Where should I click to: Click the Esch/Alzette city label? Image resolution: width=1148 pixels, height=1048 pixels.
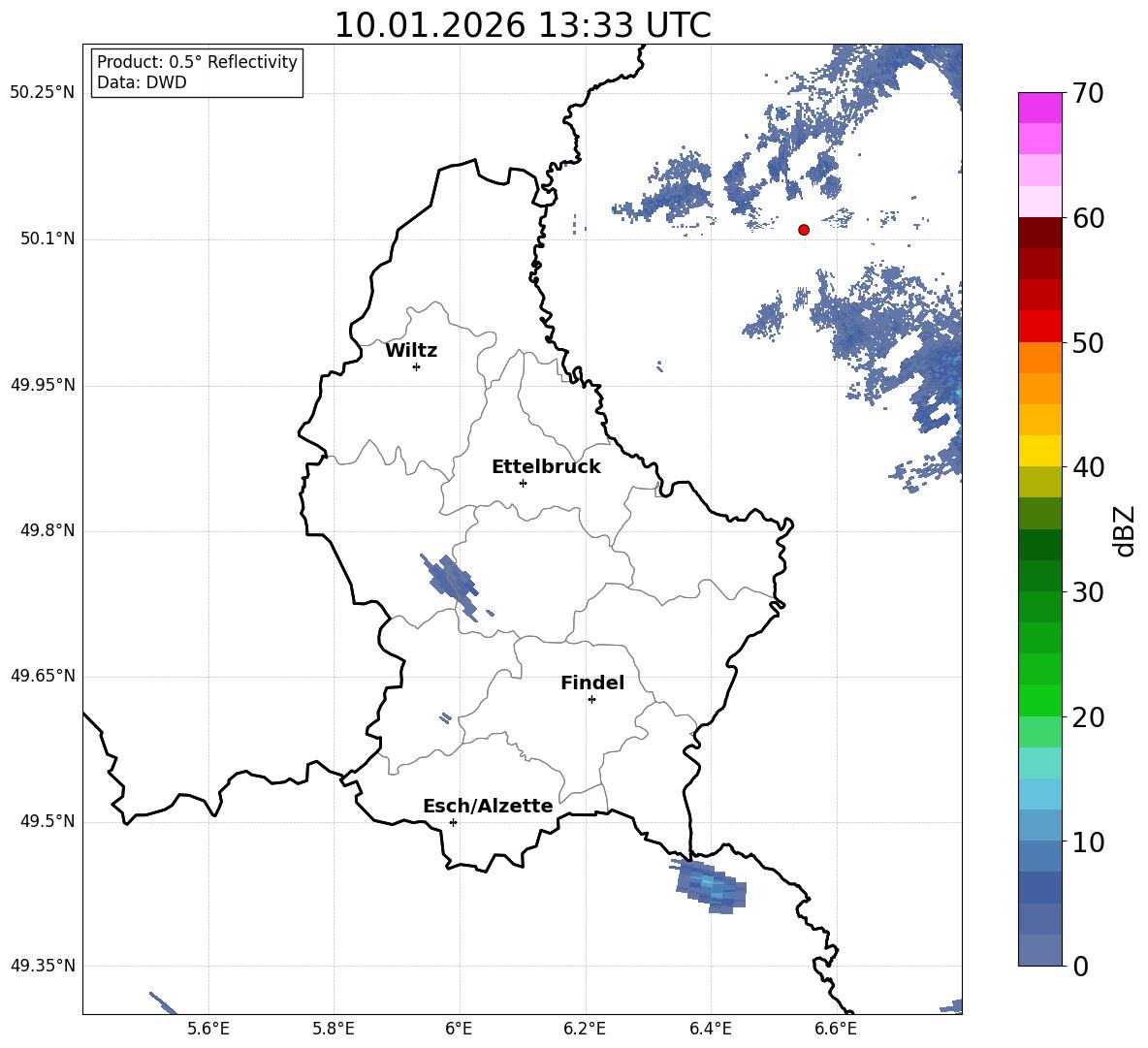coord(488,806)
